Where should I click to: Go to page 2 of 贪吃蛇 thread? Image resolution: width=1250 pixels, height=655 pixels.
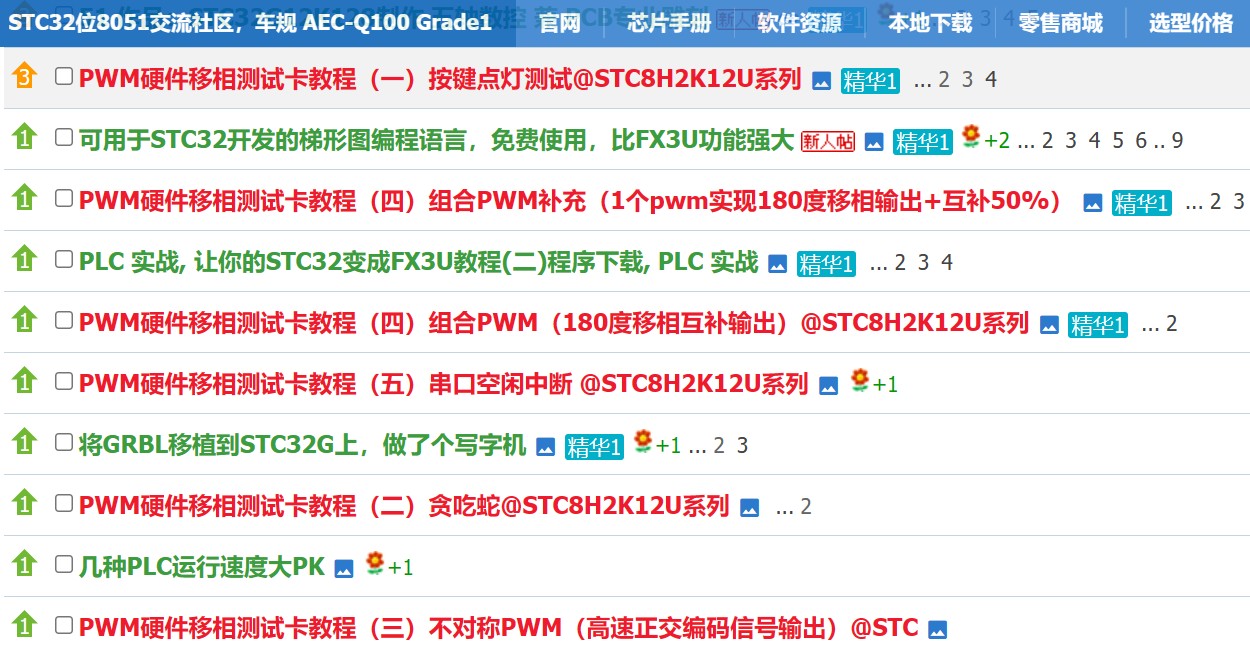pyautogui.click(x=806, y=507)
